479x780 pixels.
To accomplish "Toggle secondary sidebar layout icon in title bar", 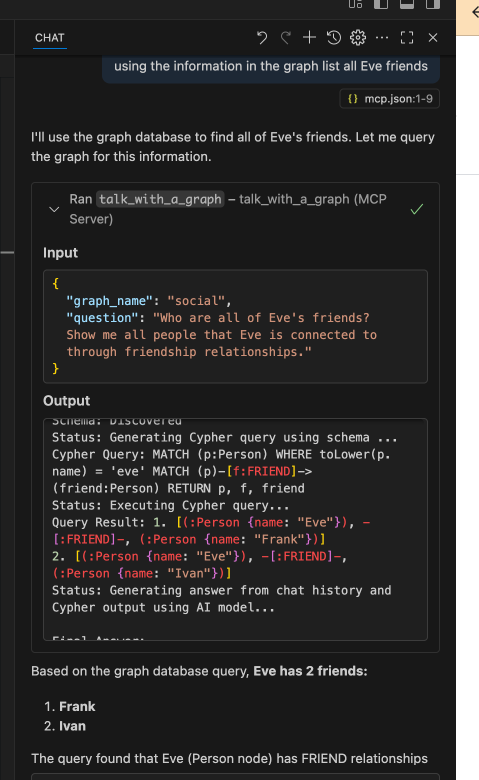I will [433, 4].
